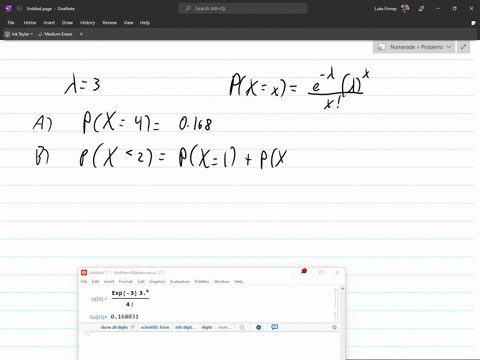Click the new cell plus icon below output

pyautogui.click(x=87, y=333)
